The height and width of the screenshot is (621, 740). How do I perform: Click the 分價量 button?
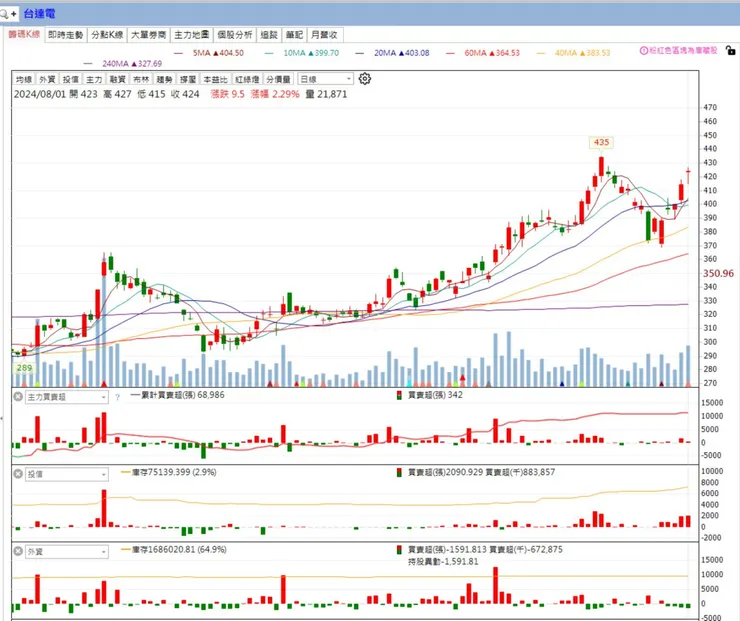(x=278, y=79)
